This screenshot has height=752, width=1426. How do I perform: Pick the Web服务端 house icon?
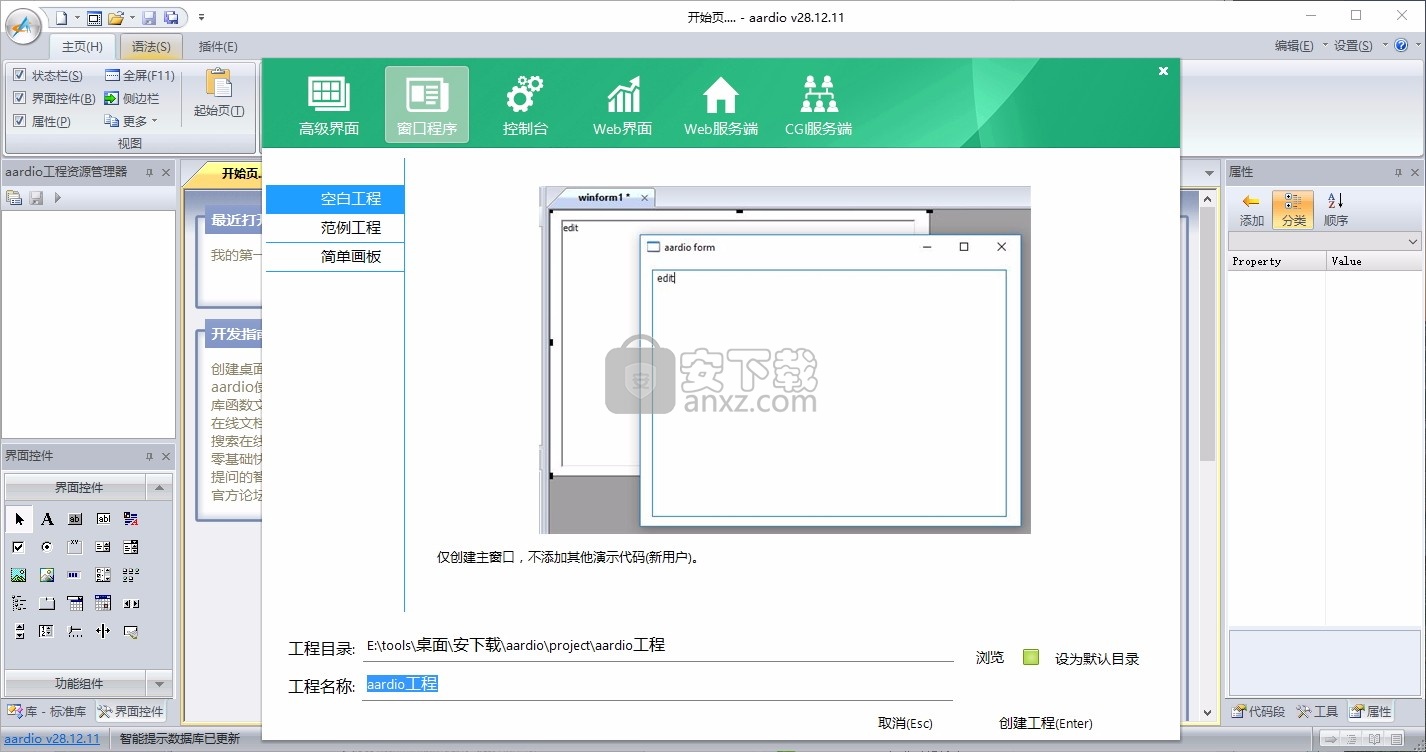pyautogui.click(x=721, y=104)
